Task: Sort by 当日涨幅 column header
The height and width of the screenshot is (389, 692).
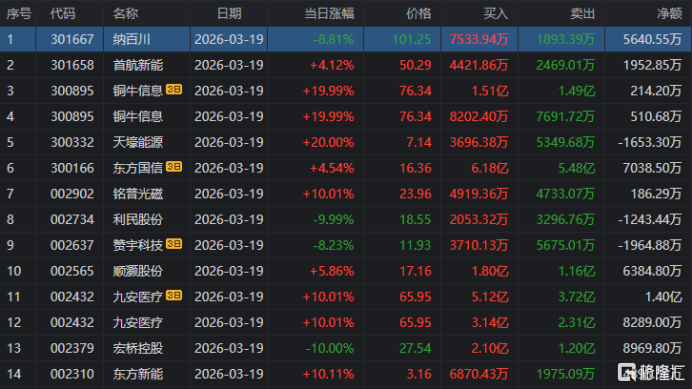Action: [329, 13]
